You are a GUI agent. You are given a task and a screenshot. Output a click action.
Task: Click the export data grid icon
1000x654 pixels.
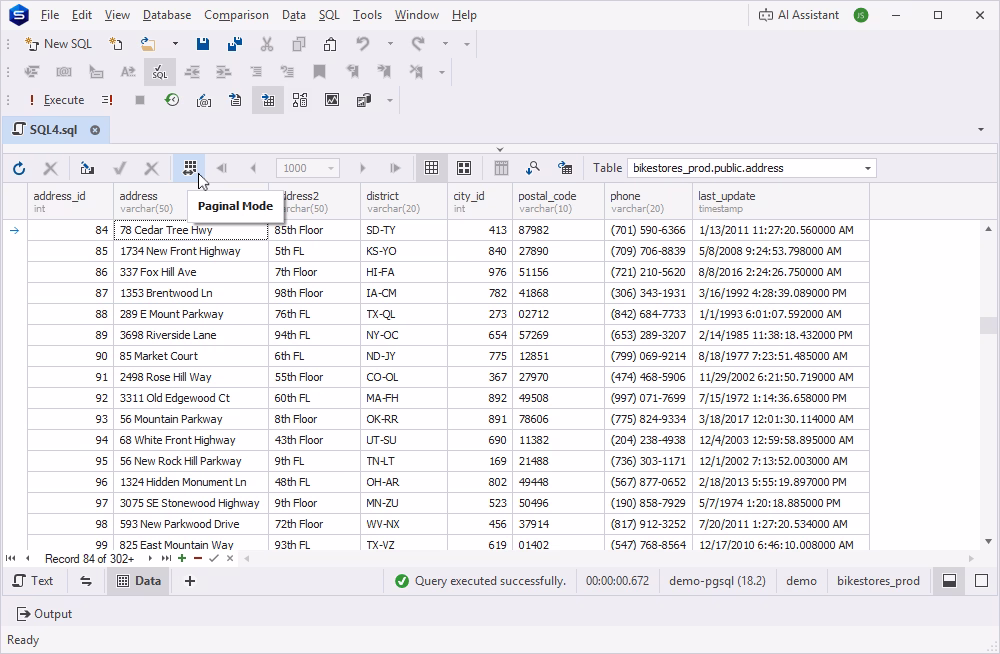click(x=565, y=168)
